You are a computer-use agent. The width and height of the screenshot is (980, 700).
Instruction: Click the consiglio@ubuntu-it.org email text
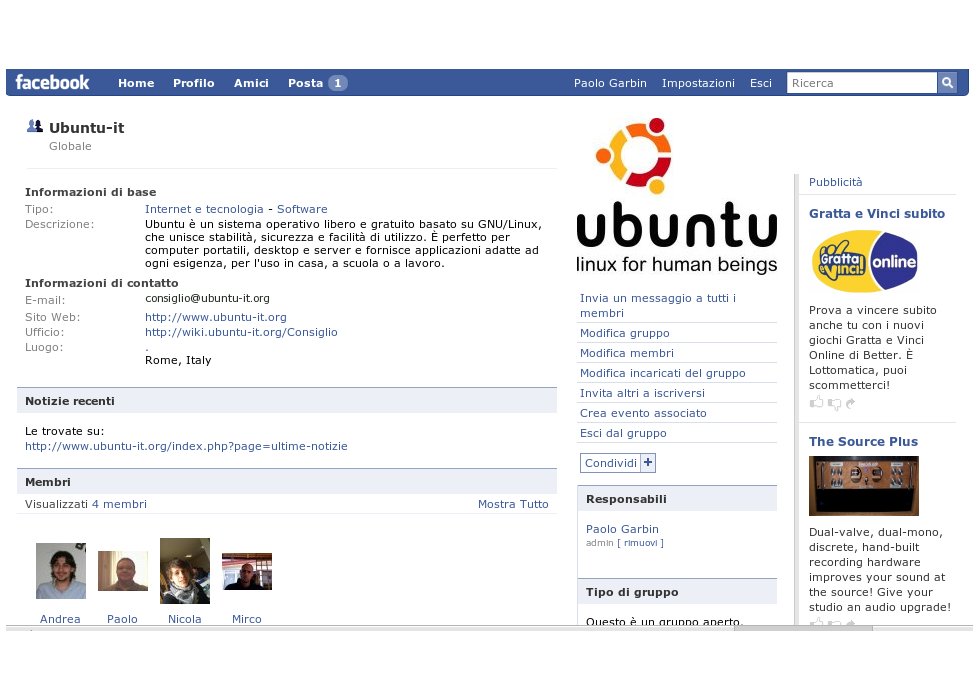click(207, 298)
